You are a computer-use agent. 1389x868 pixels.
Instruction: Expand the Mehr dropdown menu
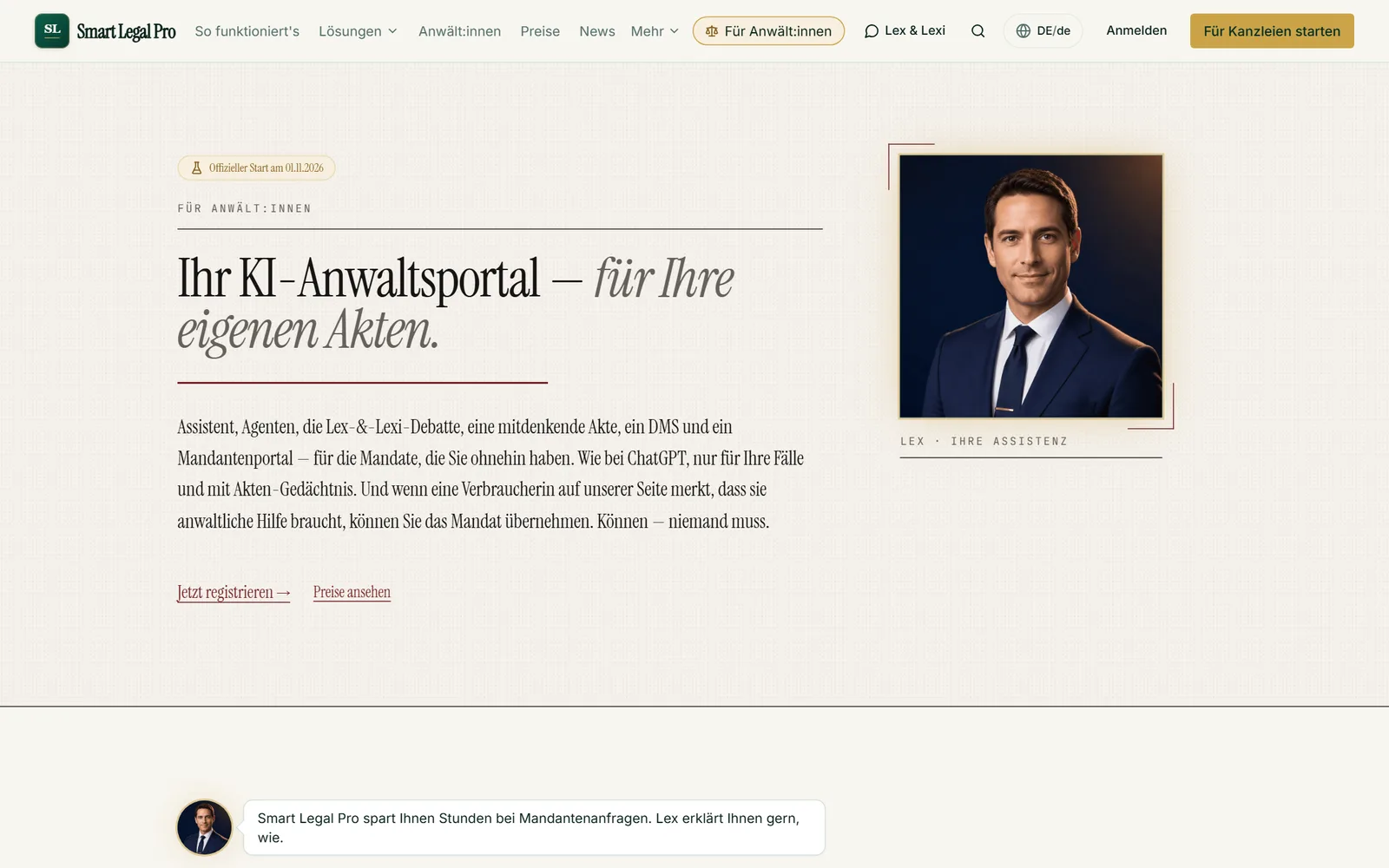click(x=655, y=31)
